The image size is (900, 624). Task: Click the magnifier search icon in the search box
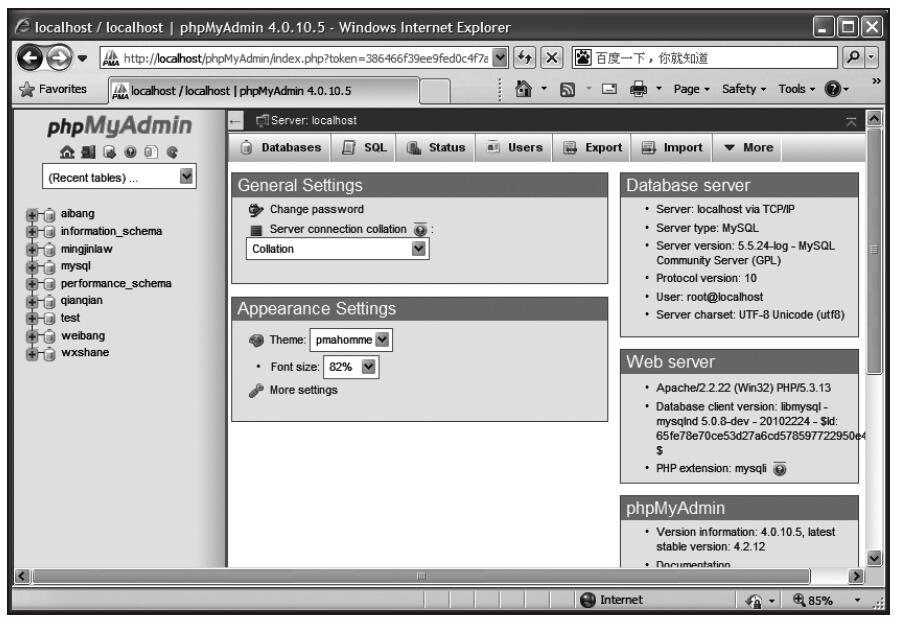pyautogui.click(x=854, y=57)
